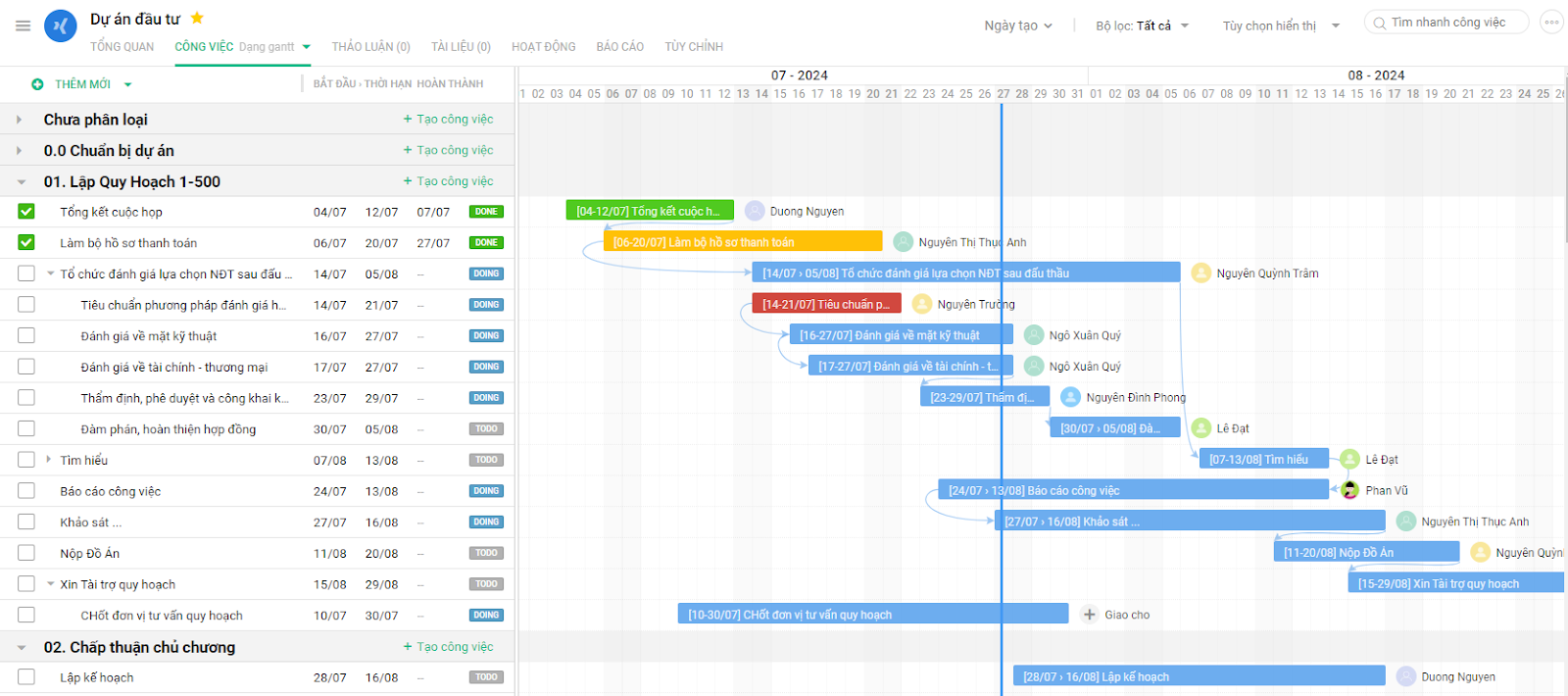1568x696 pixels.
Task: Click avatar beside Nguyễn Thị Thục Anh on Khảo sát bar
Action: pyautogui.click(x=1406, y=522)
